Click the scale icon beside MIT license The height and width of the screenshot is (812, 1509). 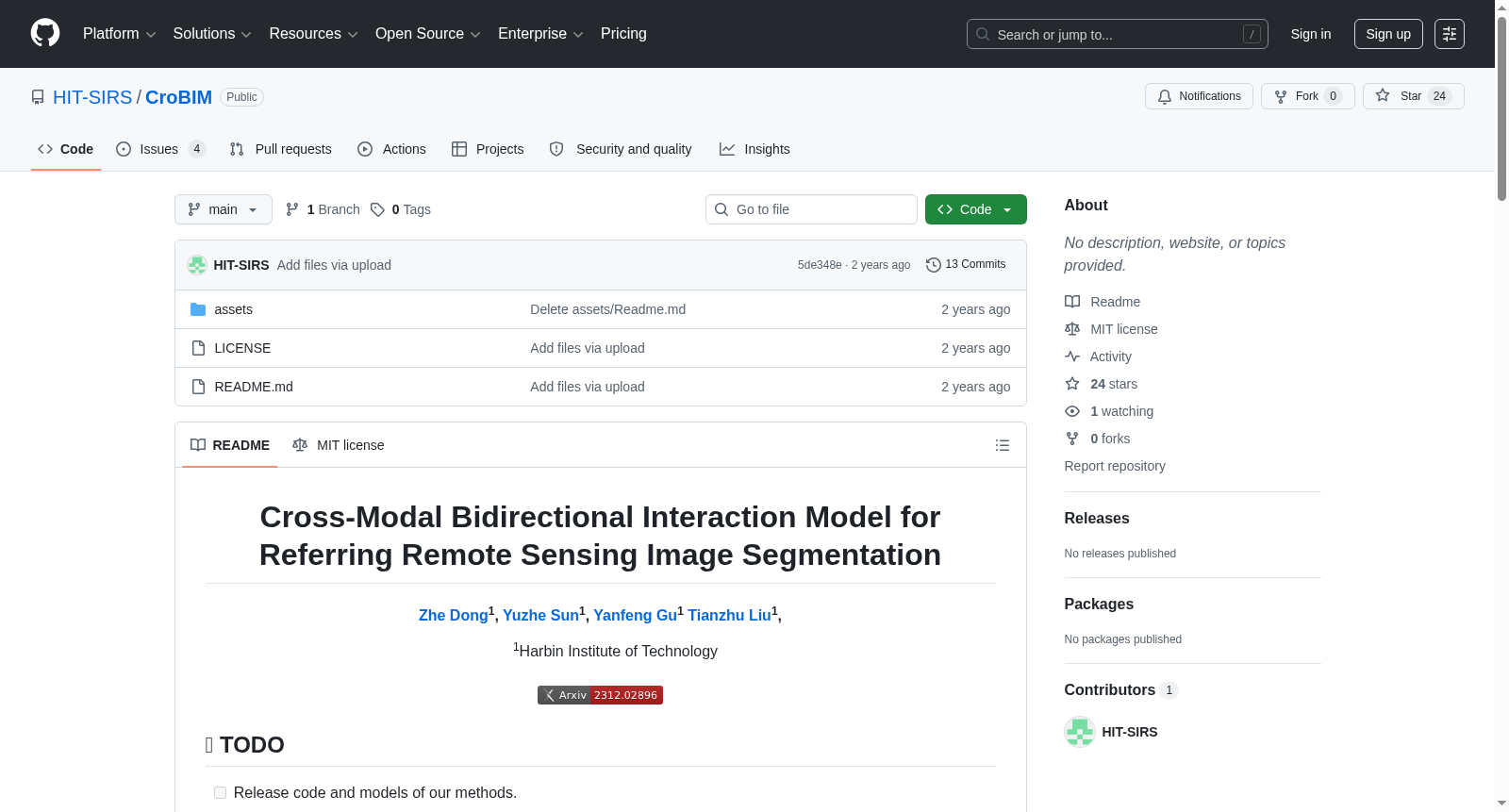pos(1072,329)
